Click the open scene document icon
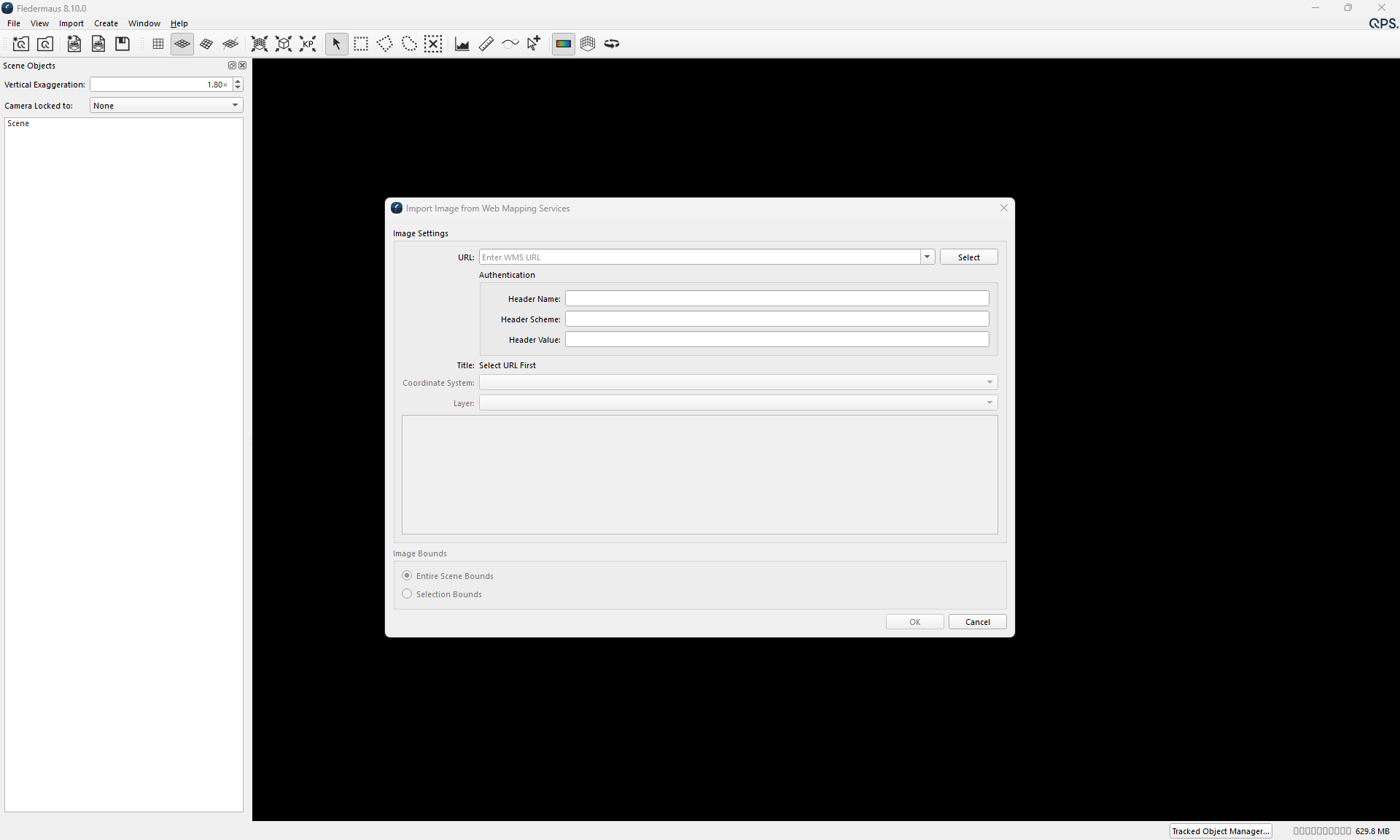This screenshot has height=840, width=1400. click(98, 44)
